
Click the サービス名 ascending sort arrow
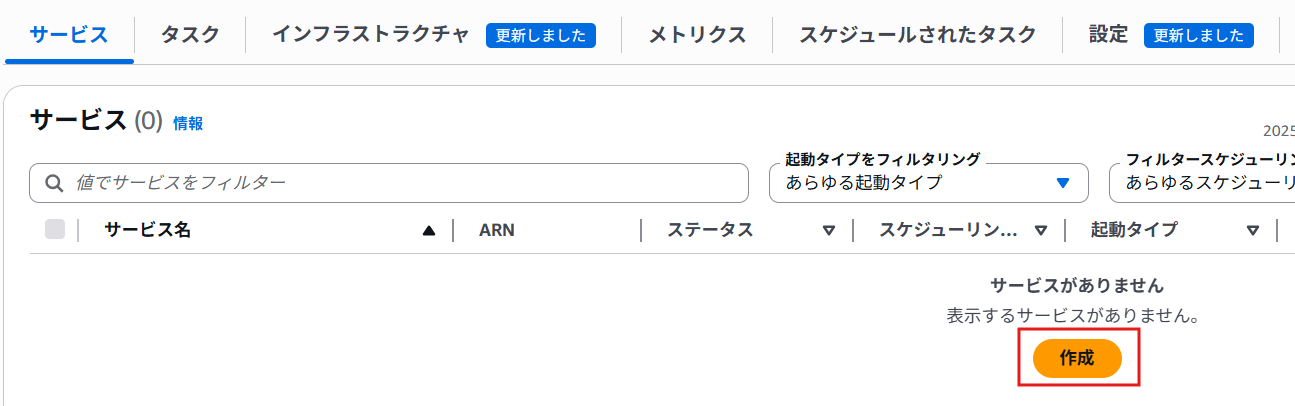(429, 230)
